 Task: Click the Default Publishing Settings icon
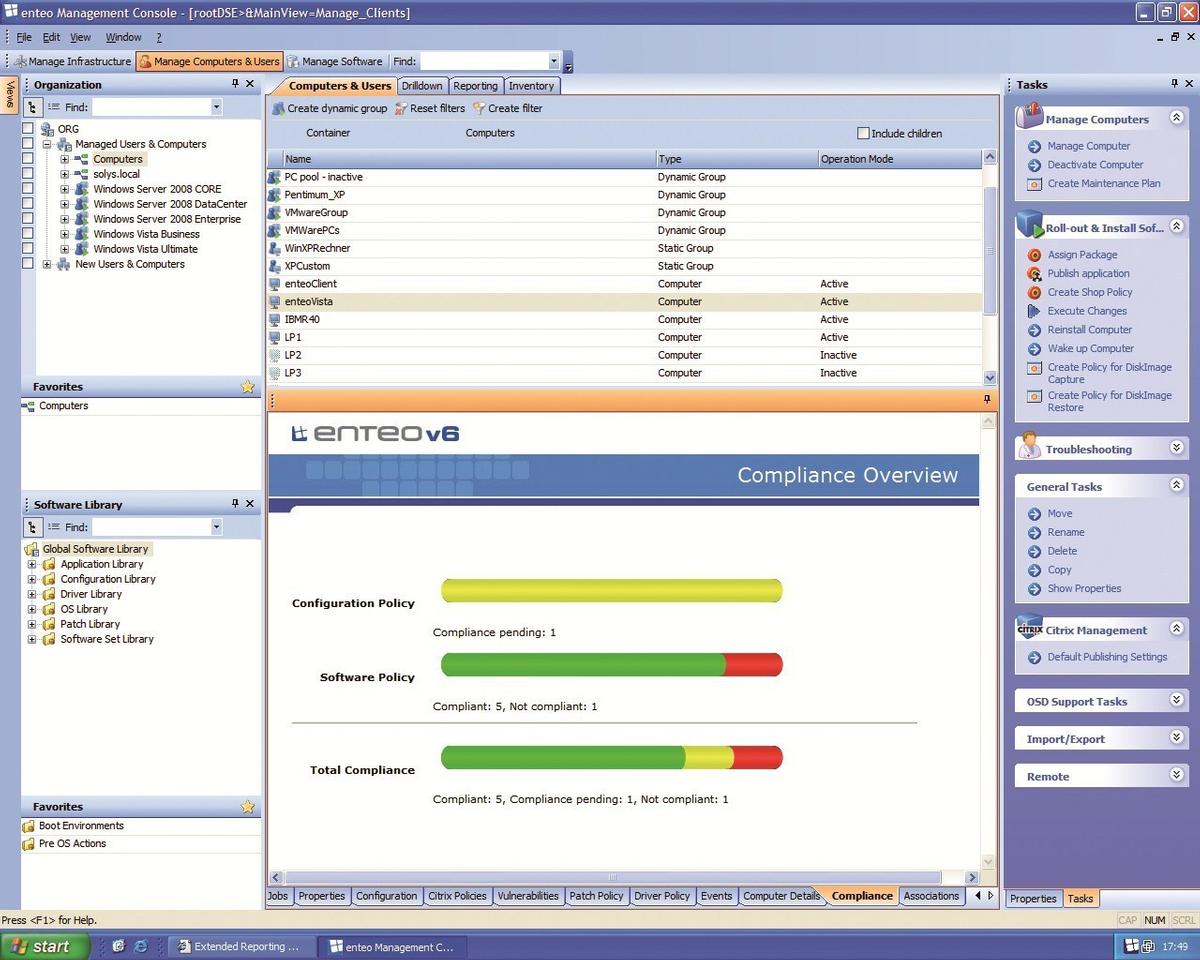(x=1035, y=658)
